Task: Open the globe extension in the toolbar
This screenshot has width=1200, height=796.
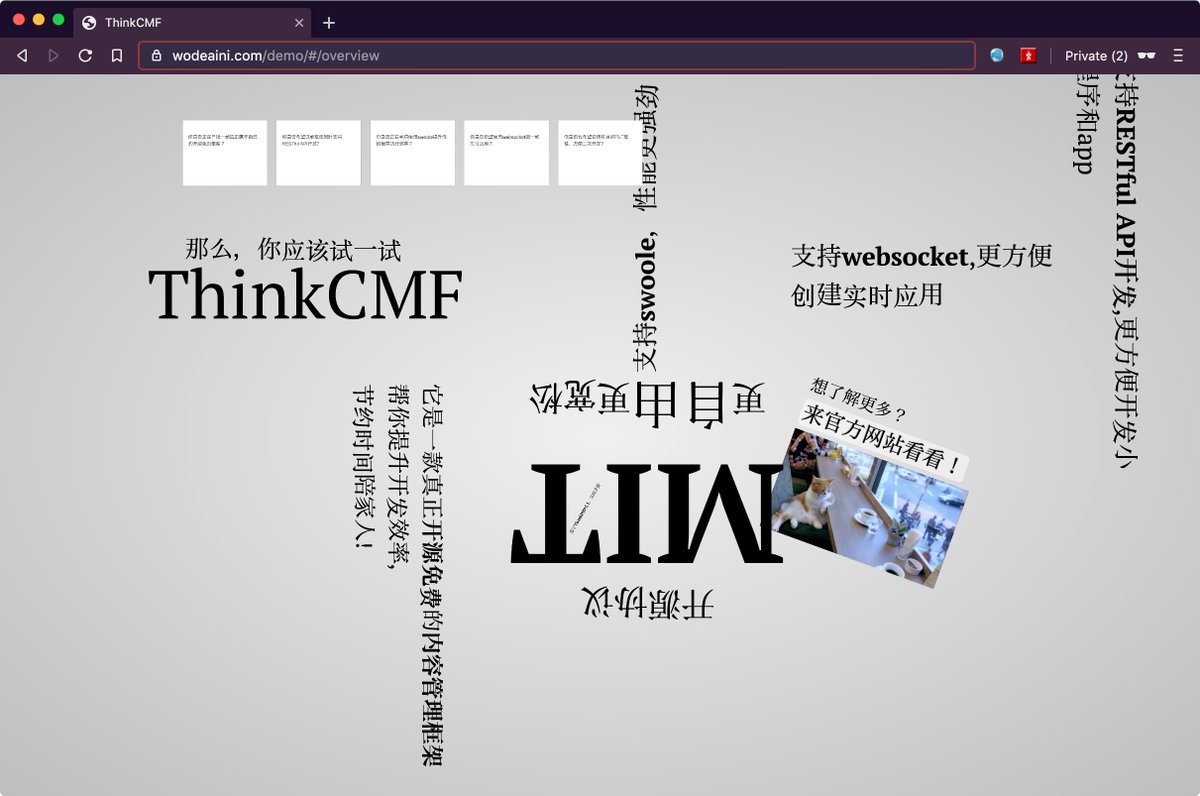Action: tap(996, 55)
